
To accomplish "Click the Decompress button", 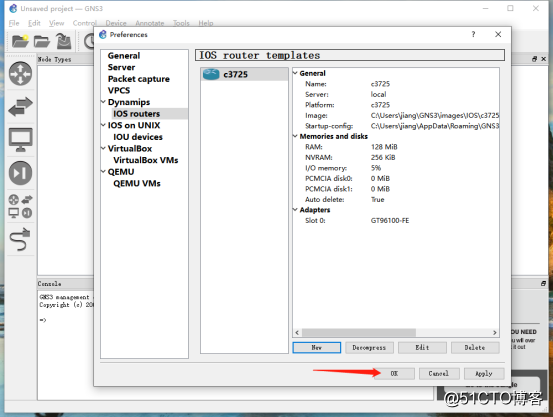I will point(369,348).
